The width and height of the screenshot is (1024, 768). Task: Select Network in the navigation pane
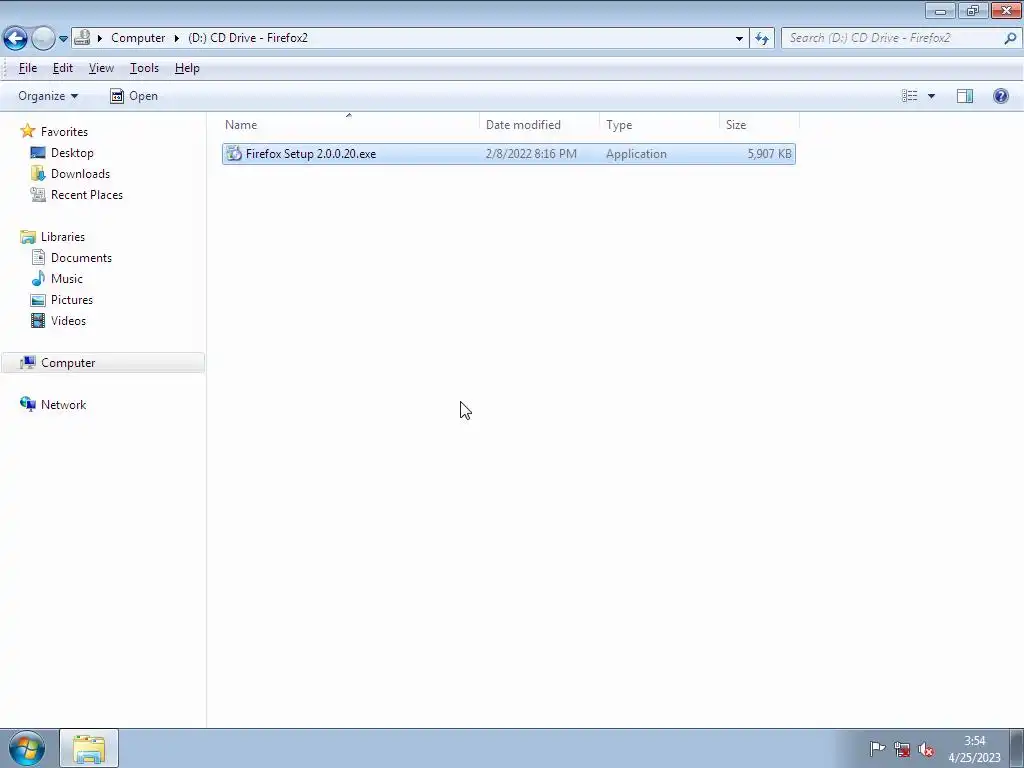63,405
